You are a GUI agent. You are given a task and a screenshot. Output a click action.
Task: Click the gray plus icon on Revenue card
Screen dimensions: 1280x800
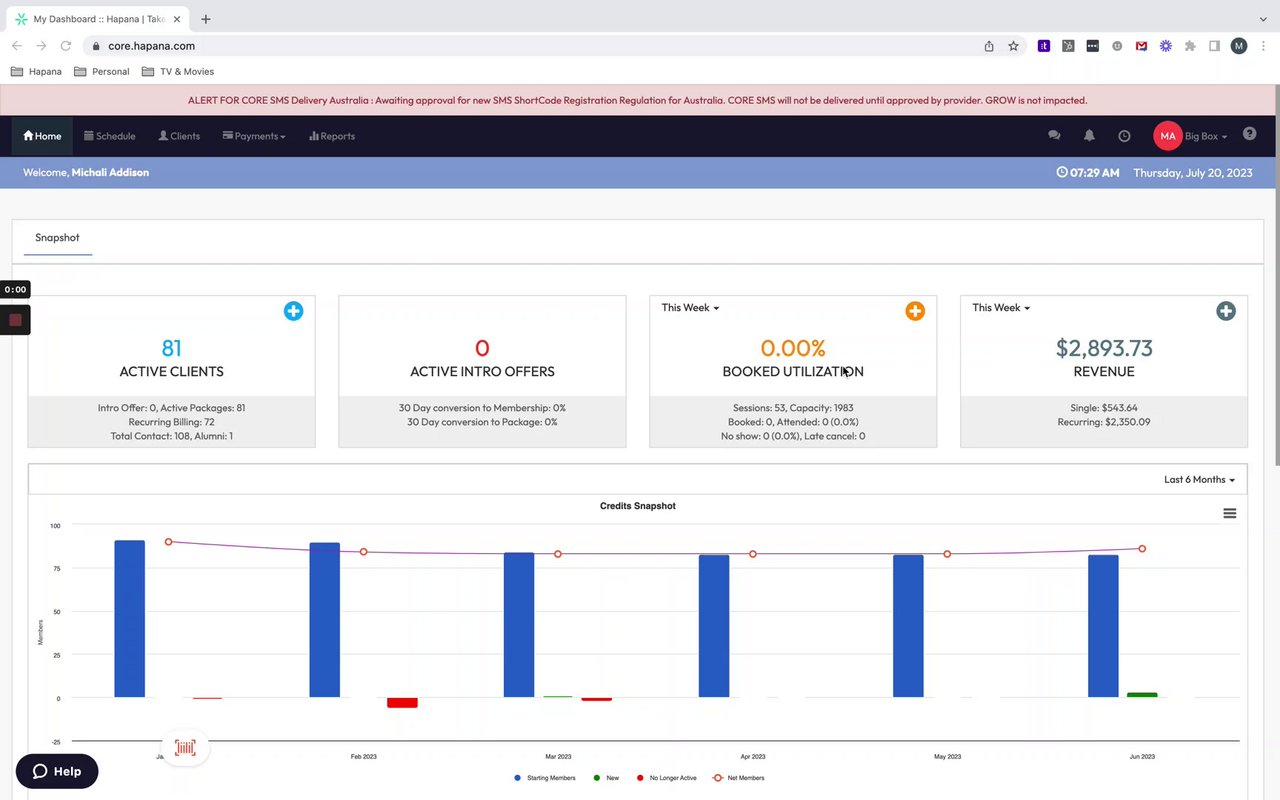[1226, 311]
